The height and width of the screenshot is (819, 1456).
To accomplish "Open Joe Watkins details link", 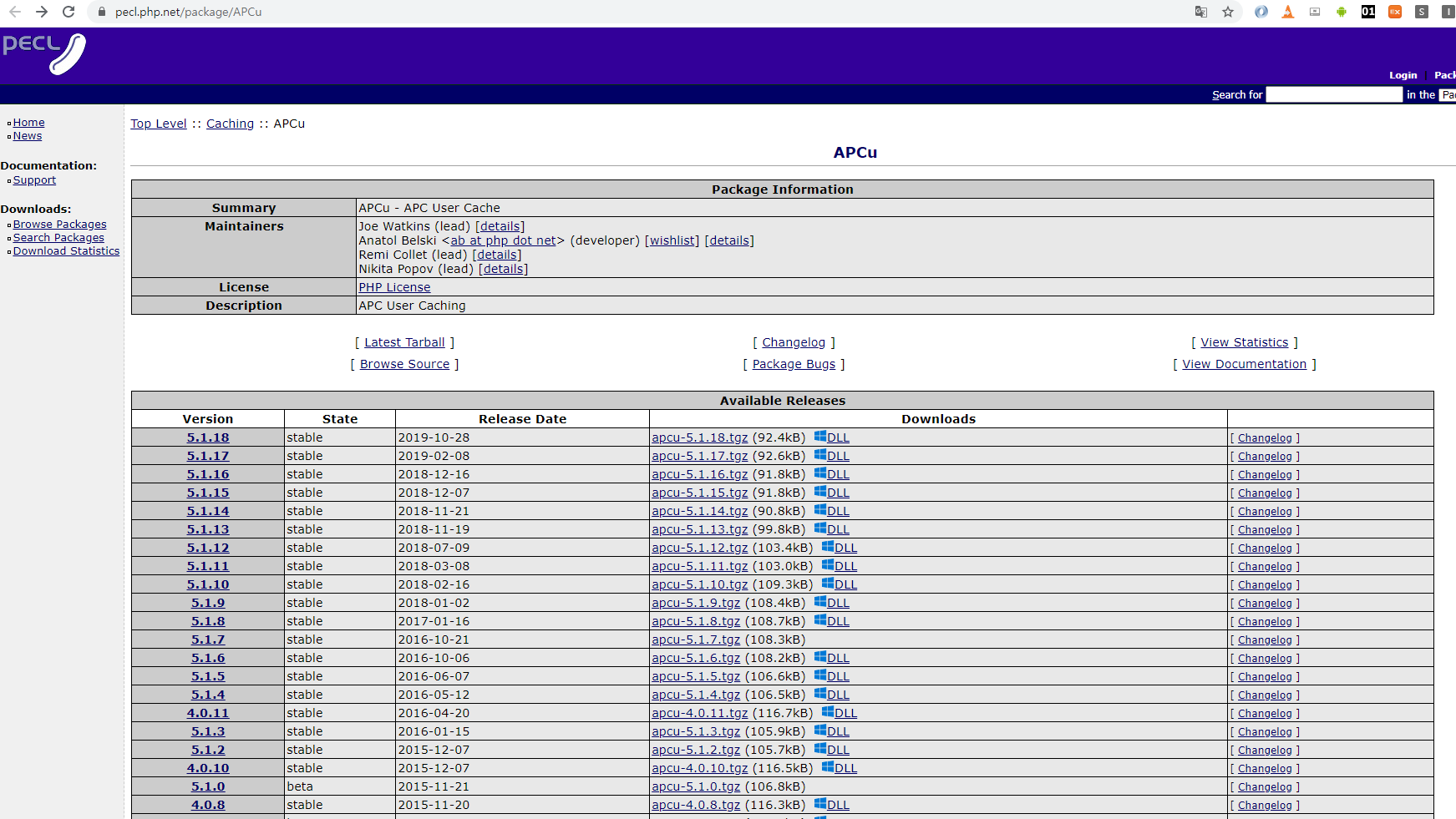I will click(500, 226).
